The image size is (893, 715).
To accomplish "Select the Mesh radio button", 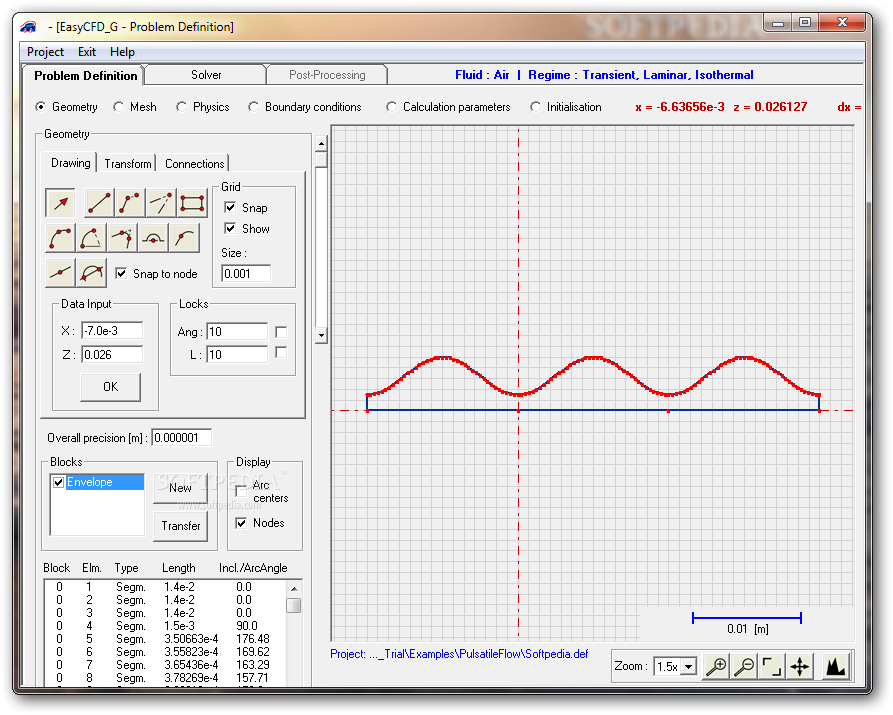I will point(118,107).
